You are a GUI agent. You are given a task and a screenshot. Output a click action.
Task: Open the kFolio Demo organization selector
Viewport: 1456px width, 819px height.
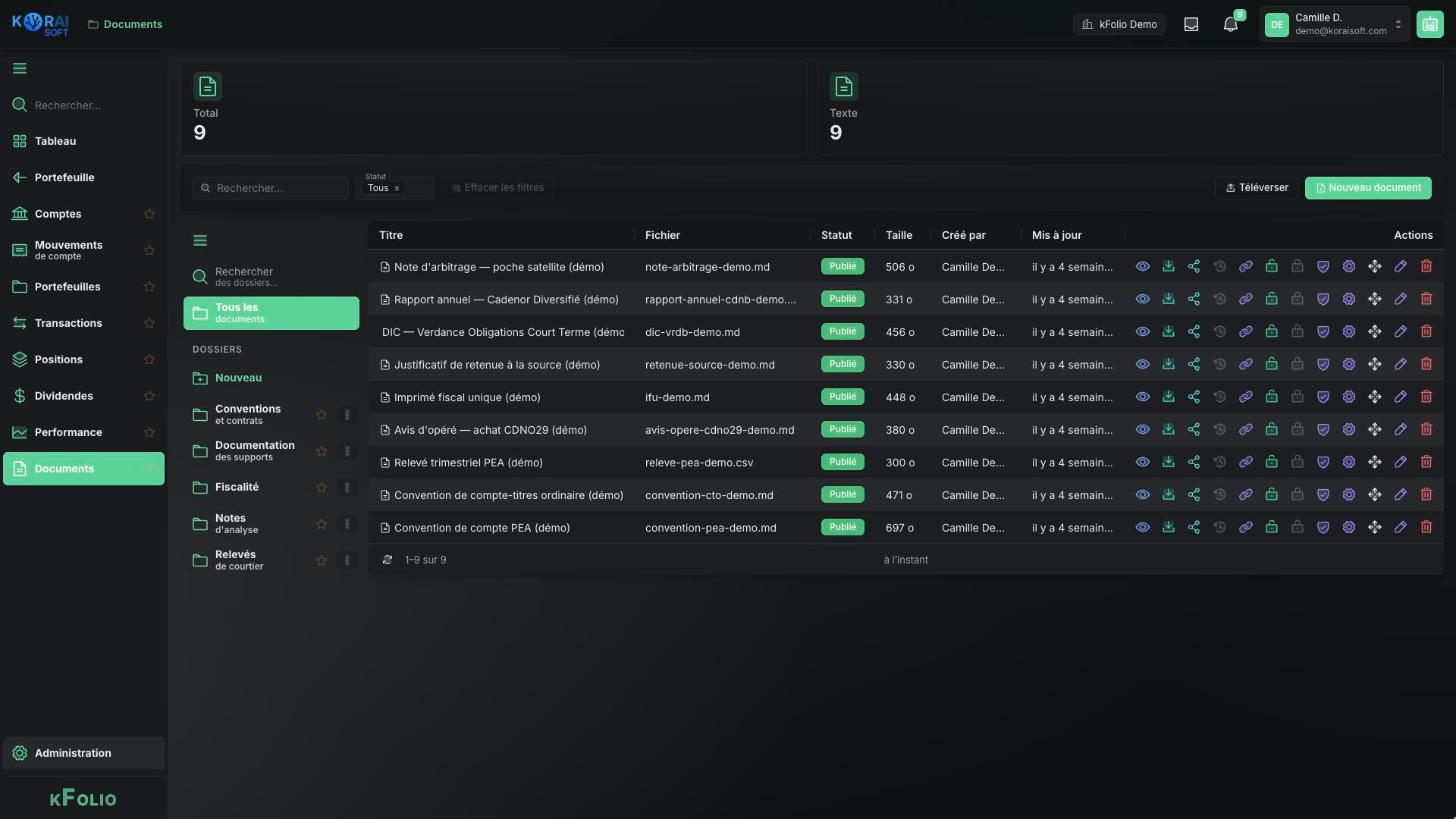[1120, 24]
